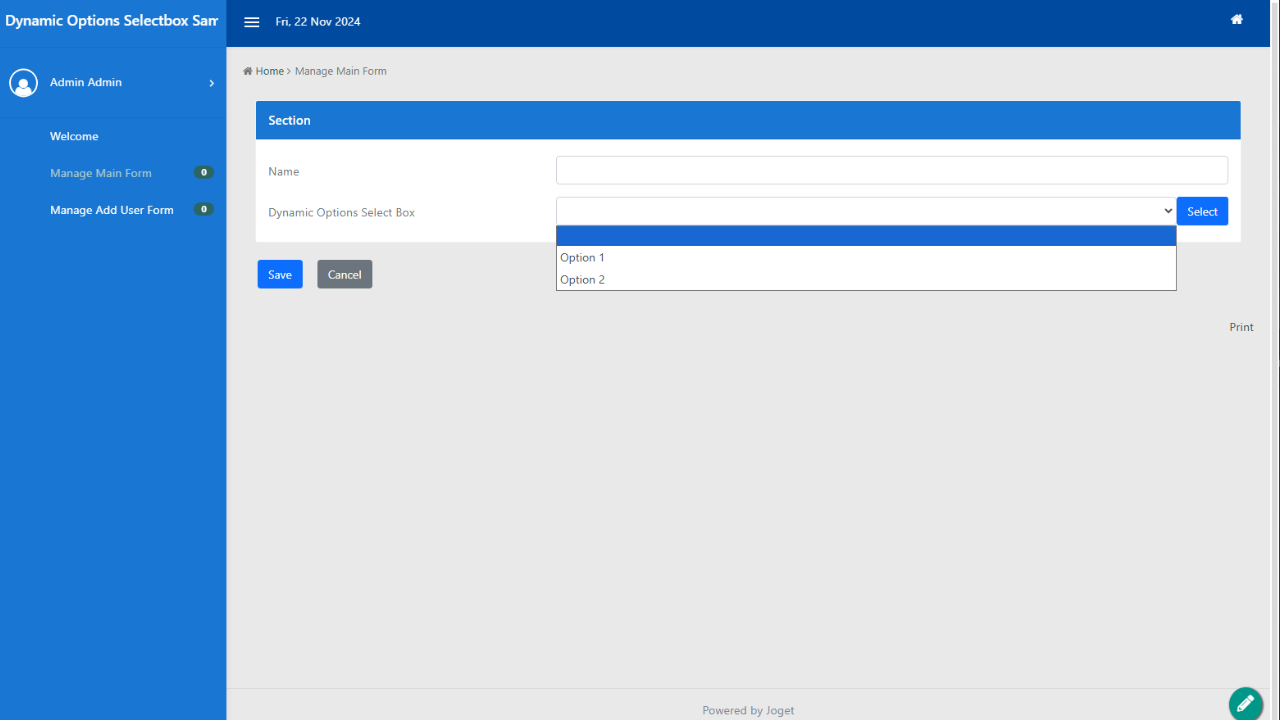Choose Option 2 from the dropdown list
This screenshot has height=720, width=1280.
point(582,280)
